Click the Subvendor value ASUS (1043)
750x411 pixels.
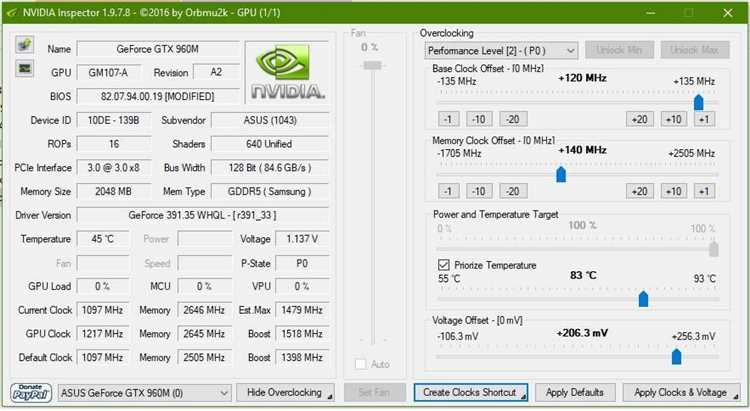pyautogui.click(x=270, y=120)
